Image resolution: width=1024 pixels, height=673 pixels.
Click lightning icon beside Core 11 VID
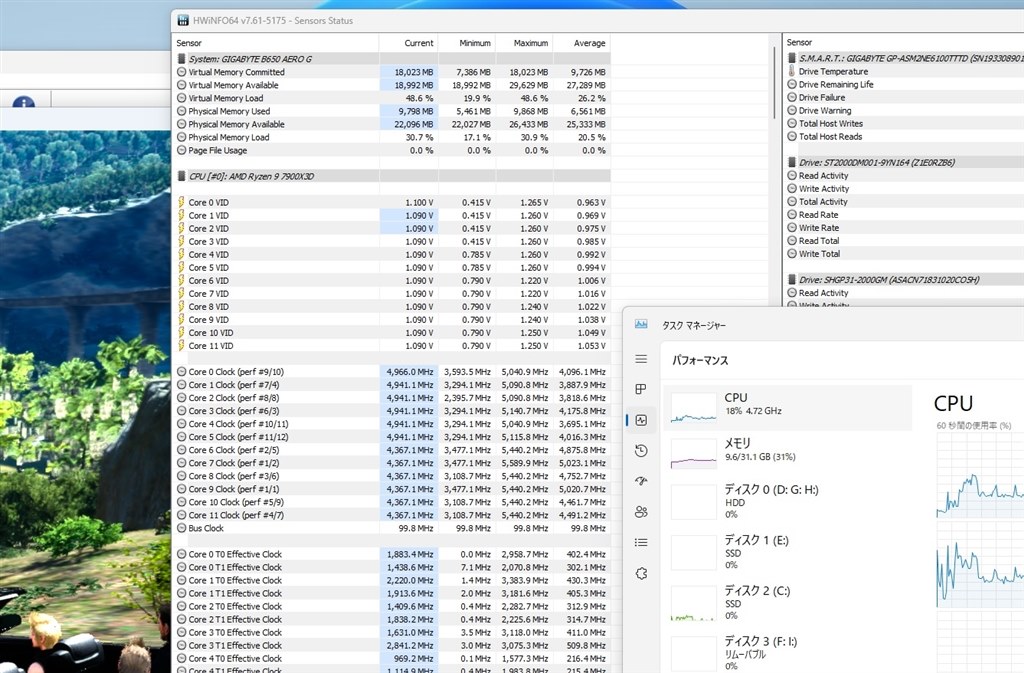tap(182, 346)
